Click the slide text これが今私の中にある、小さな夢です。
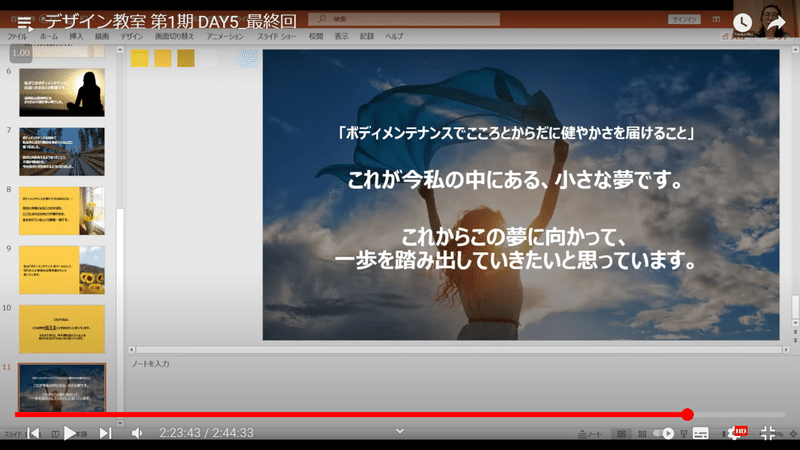This screenshot has height=450, width=800. 514,180
